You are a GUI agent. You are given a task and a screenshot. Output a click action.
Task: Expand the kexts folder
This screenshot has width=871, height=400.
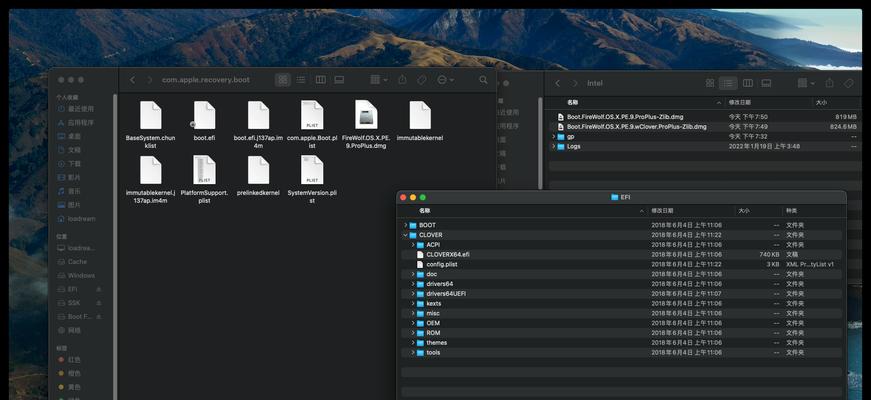413,303
